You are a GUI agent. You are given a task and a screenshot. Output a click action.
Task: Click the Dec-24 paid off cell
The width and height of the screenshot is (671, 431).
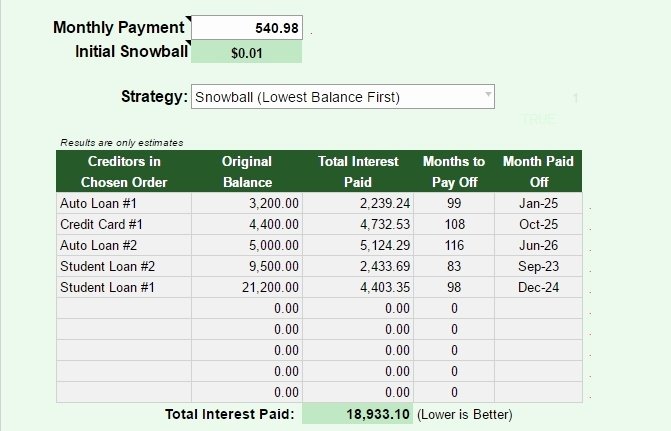click(538, 287)
